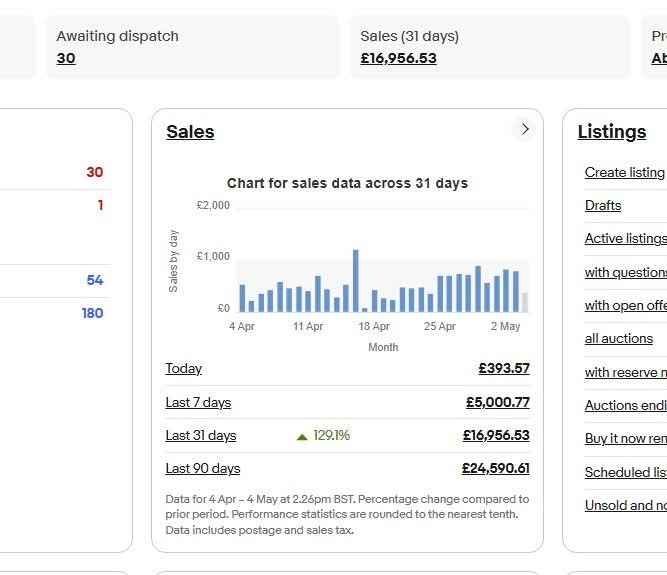
Task: Click the £2,000 axis value
Action: click(x=213, y=205)
